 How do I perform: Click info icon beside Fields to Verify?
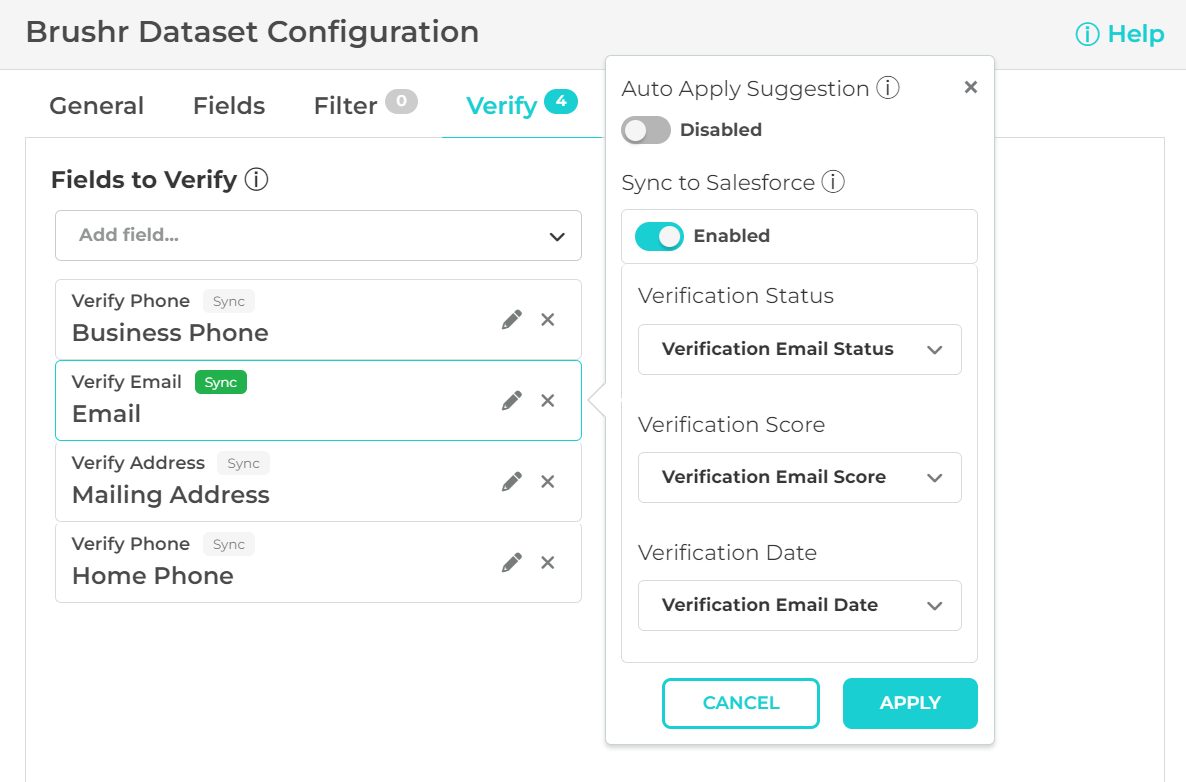pos(257,180)
